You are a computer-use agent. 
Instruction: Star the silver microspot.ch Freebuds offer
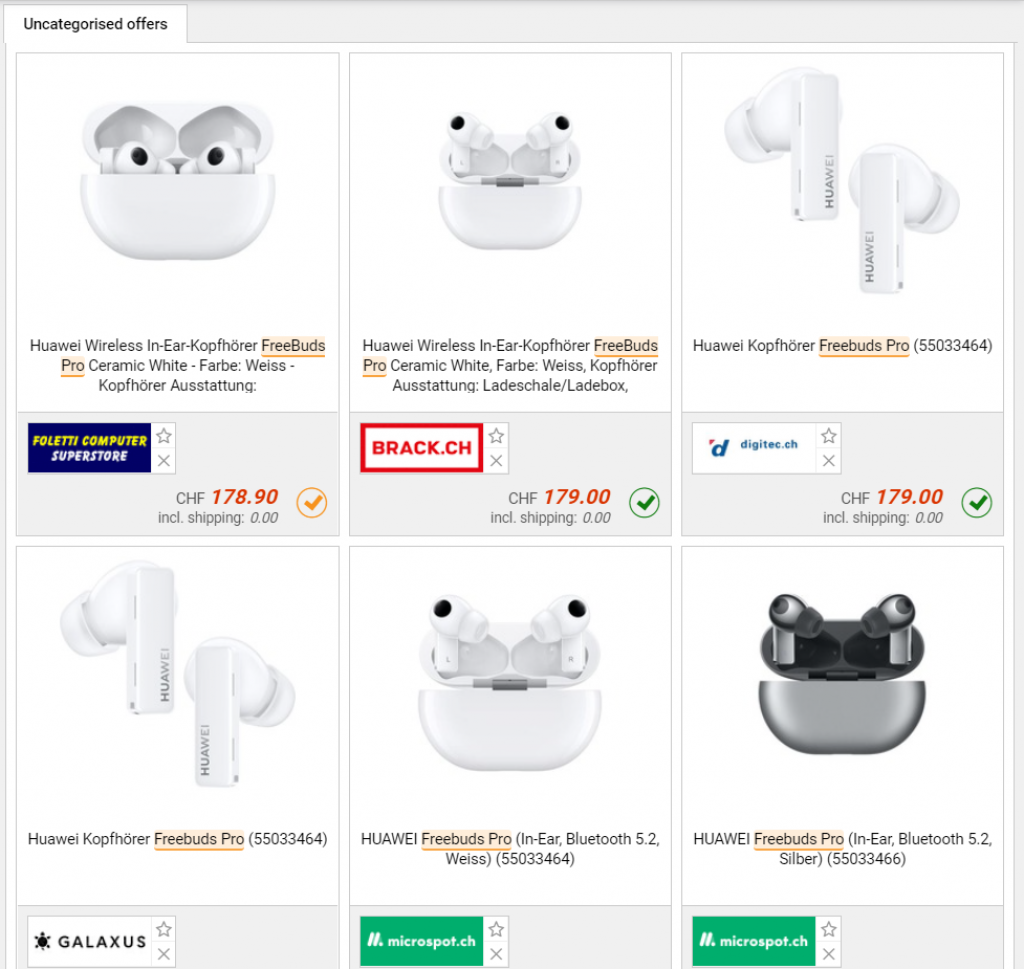(x=828, y=929)
